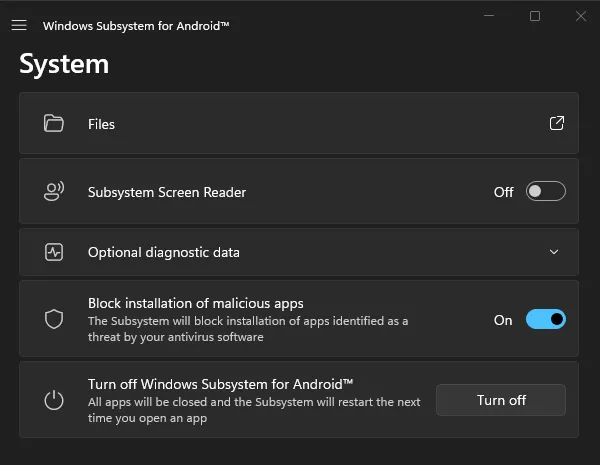
Task: Click the diagnostic data pulse icon
Action: 54,252
